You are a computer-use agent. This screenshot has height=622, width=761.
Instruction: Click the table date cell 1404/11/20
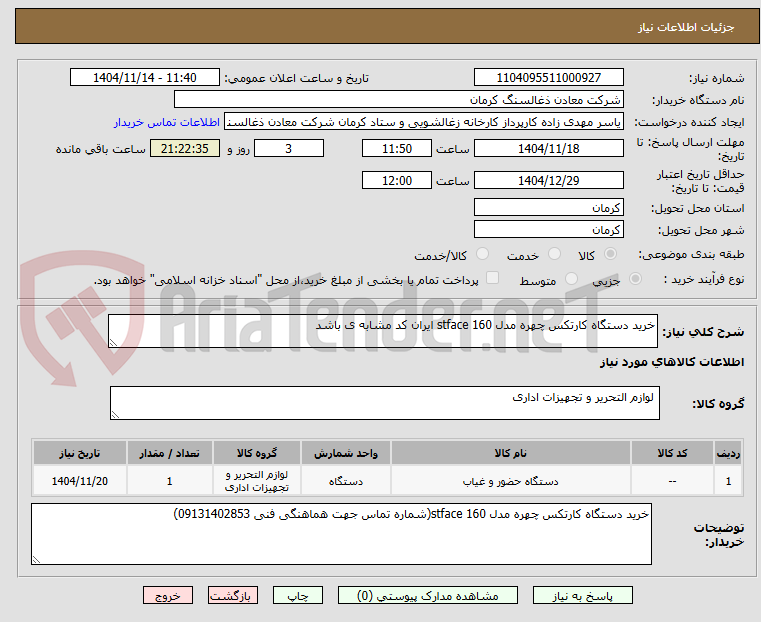point(80,481)
